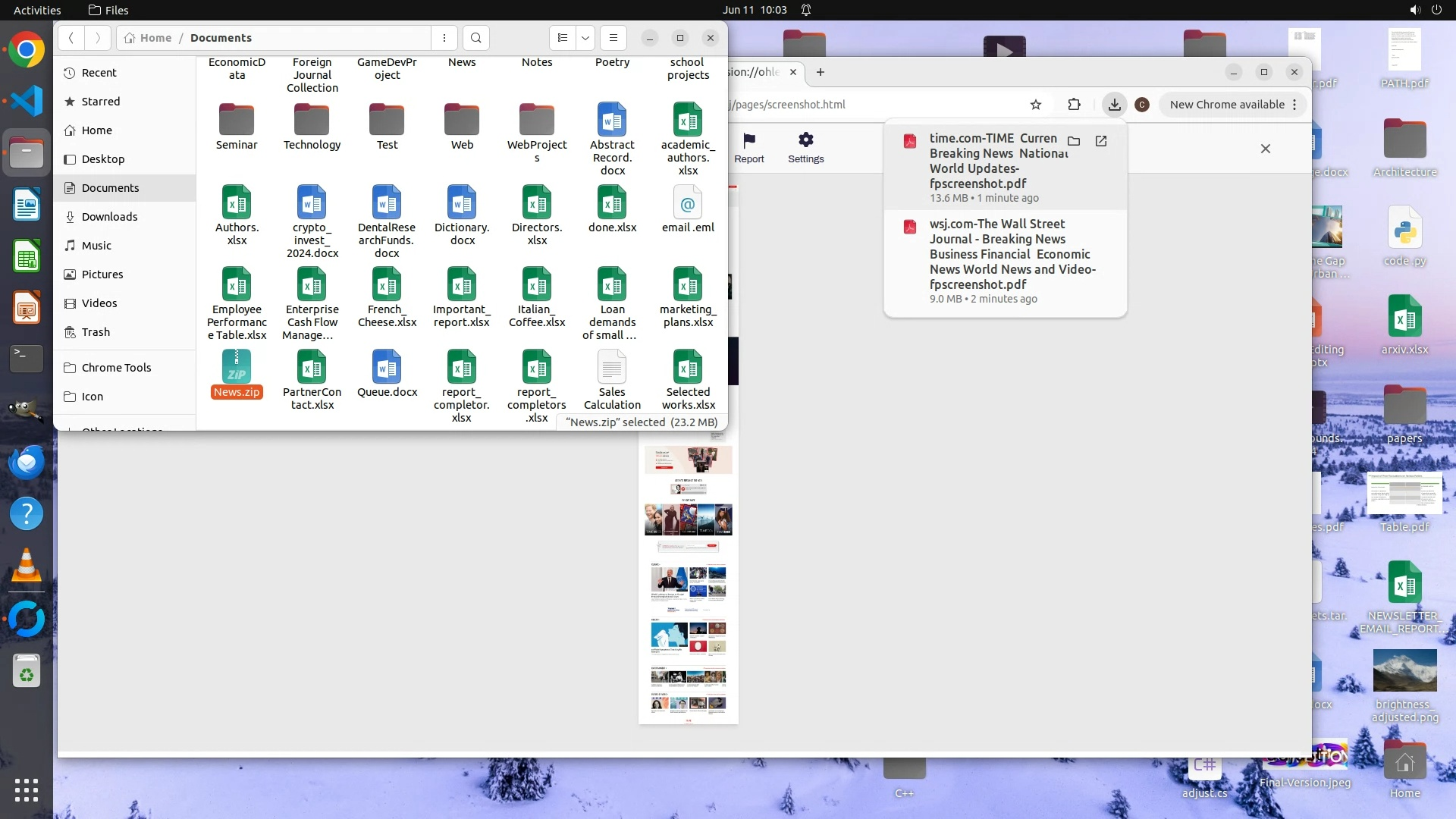Bookmark page with star icon
This screenshot has height=819, width=1456.
[x=1036, y=105]
